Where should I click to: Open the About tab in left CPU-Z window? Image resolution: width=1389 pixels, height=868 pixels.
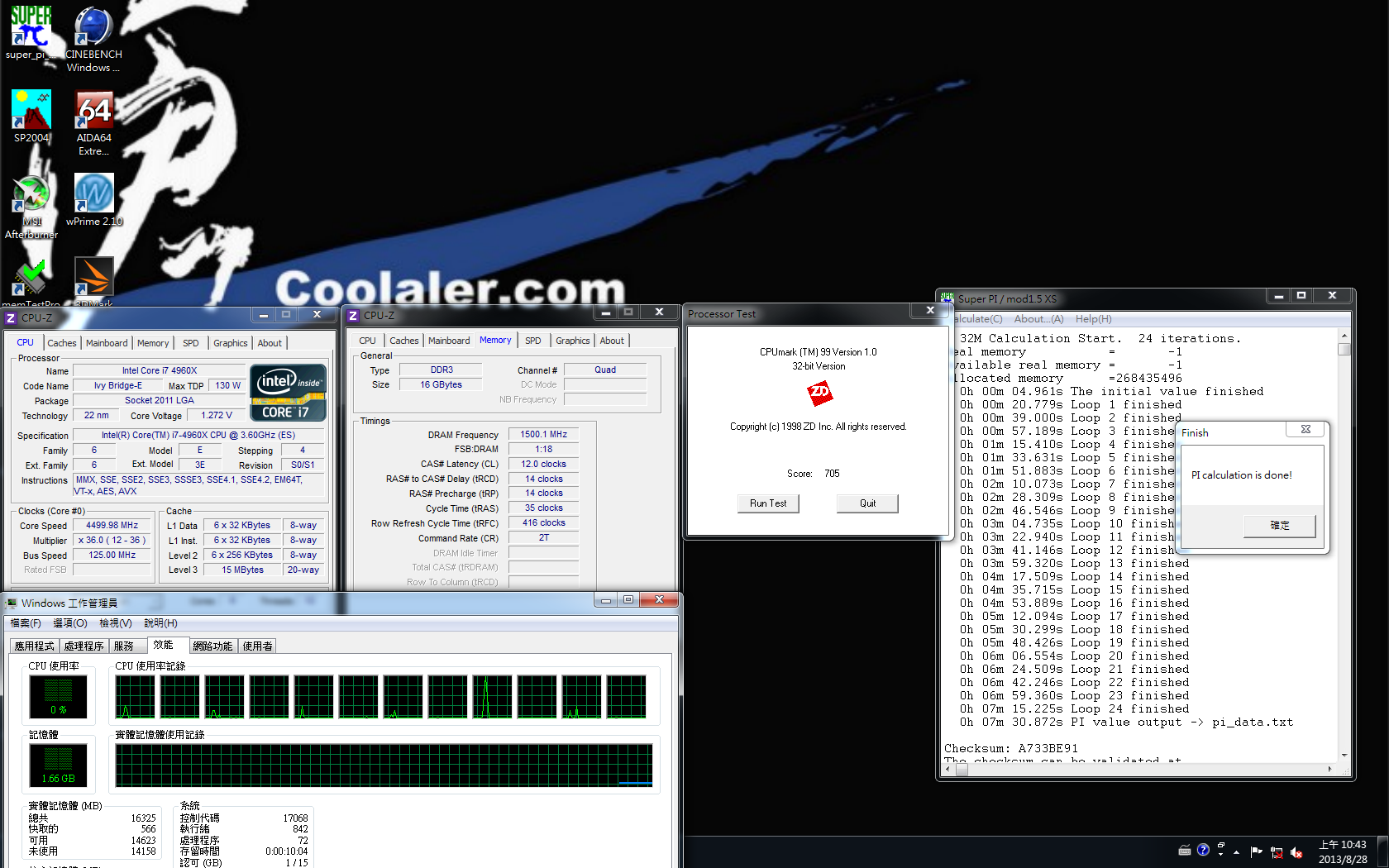[270, 343]
